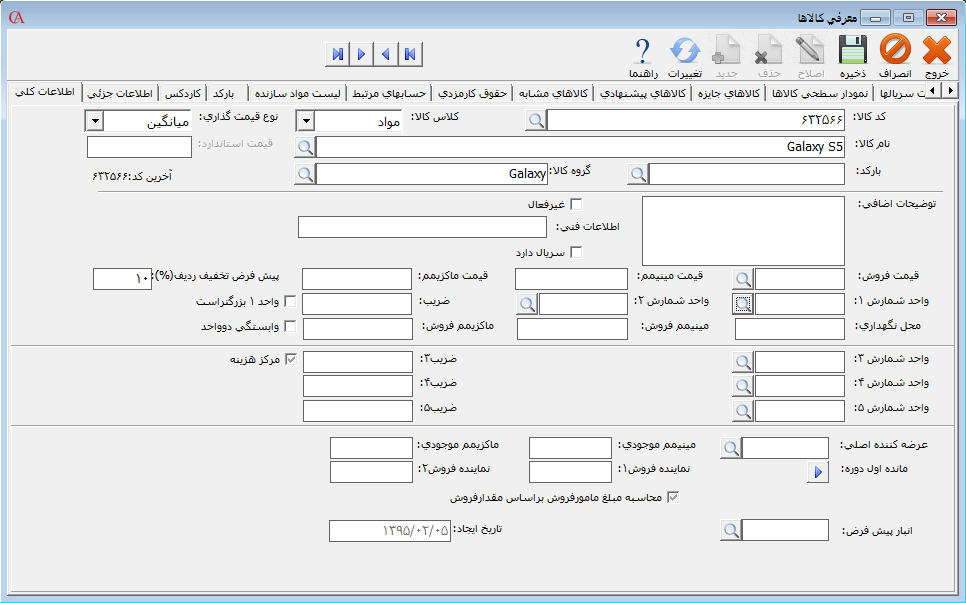Jump to the last record with navigation arrow
This screenshot has width=966, height=603.
pos(337,53)
